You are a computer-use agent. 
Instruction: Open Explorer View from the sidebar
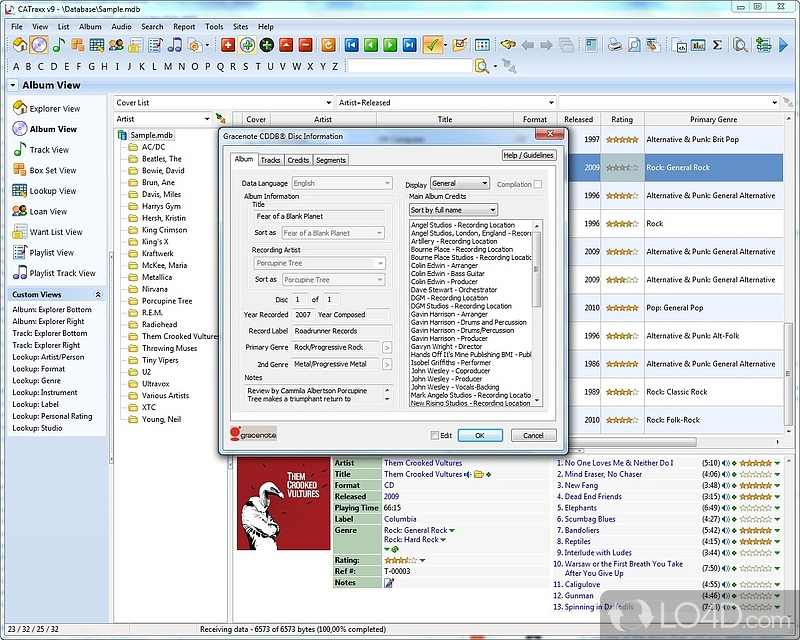pyautogui.click(x=54, y=108)
